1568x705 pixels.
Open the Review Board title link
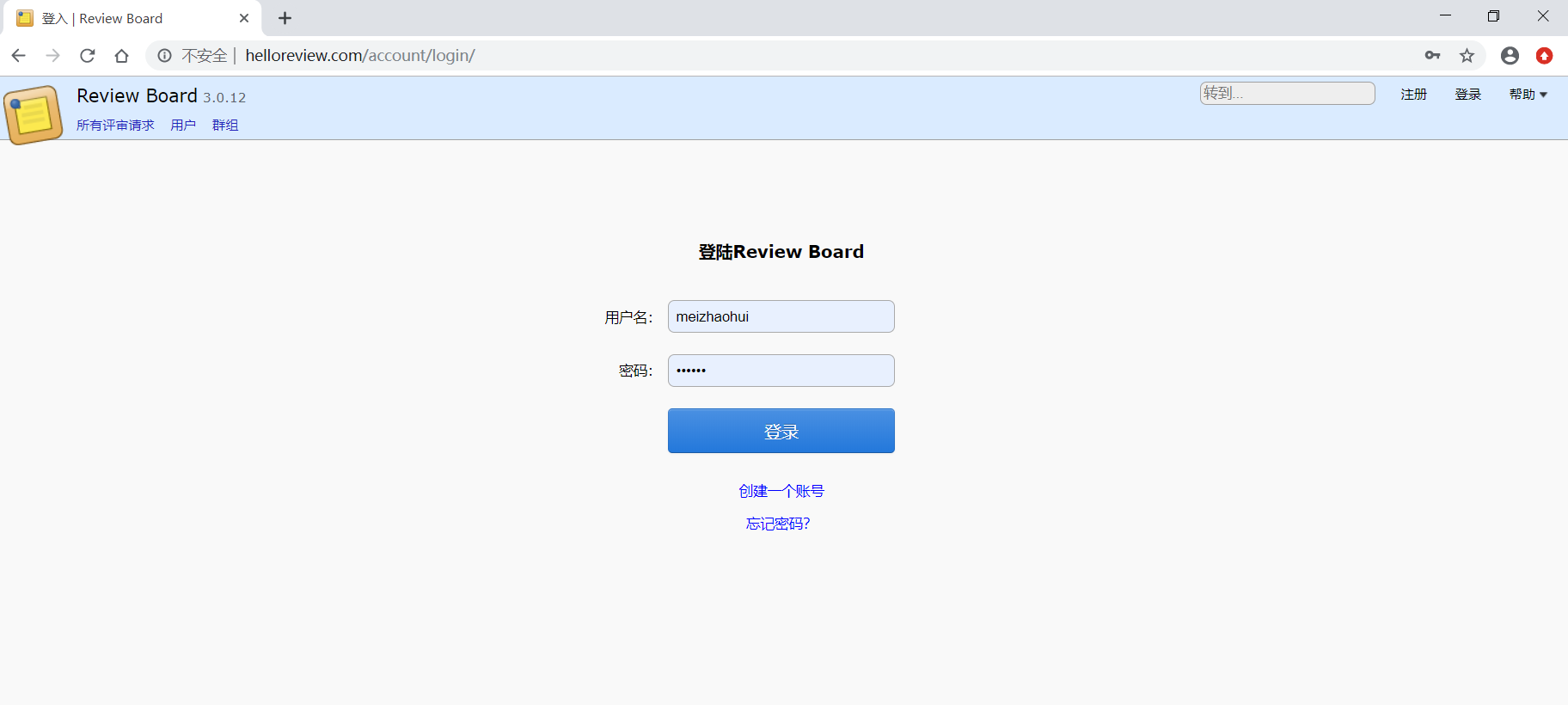(x=137, y=96)
